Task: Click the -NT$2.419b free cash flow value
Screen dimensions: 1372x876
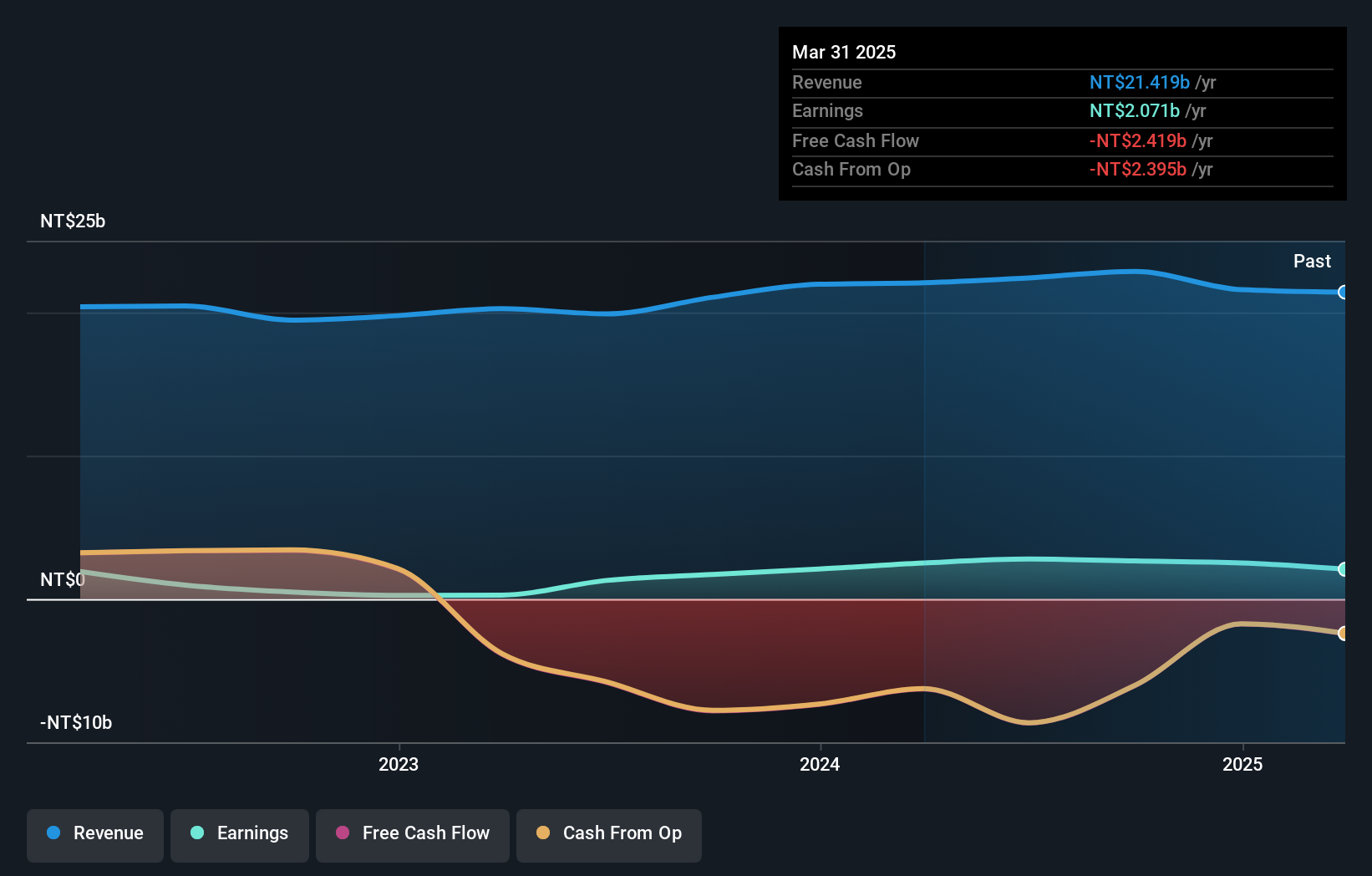Action: pos(1138,140)
